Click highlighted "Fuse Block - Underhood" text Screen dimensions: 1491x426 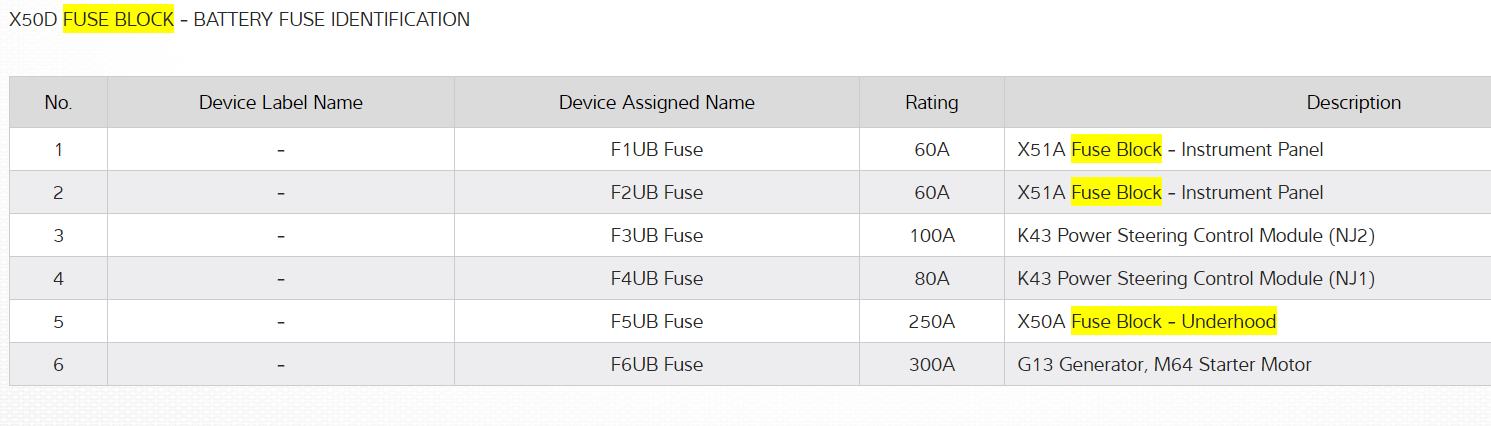click(x=1174, y=322)
